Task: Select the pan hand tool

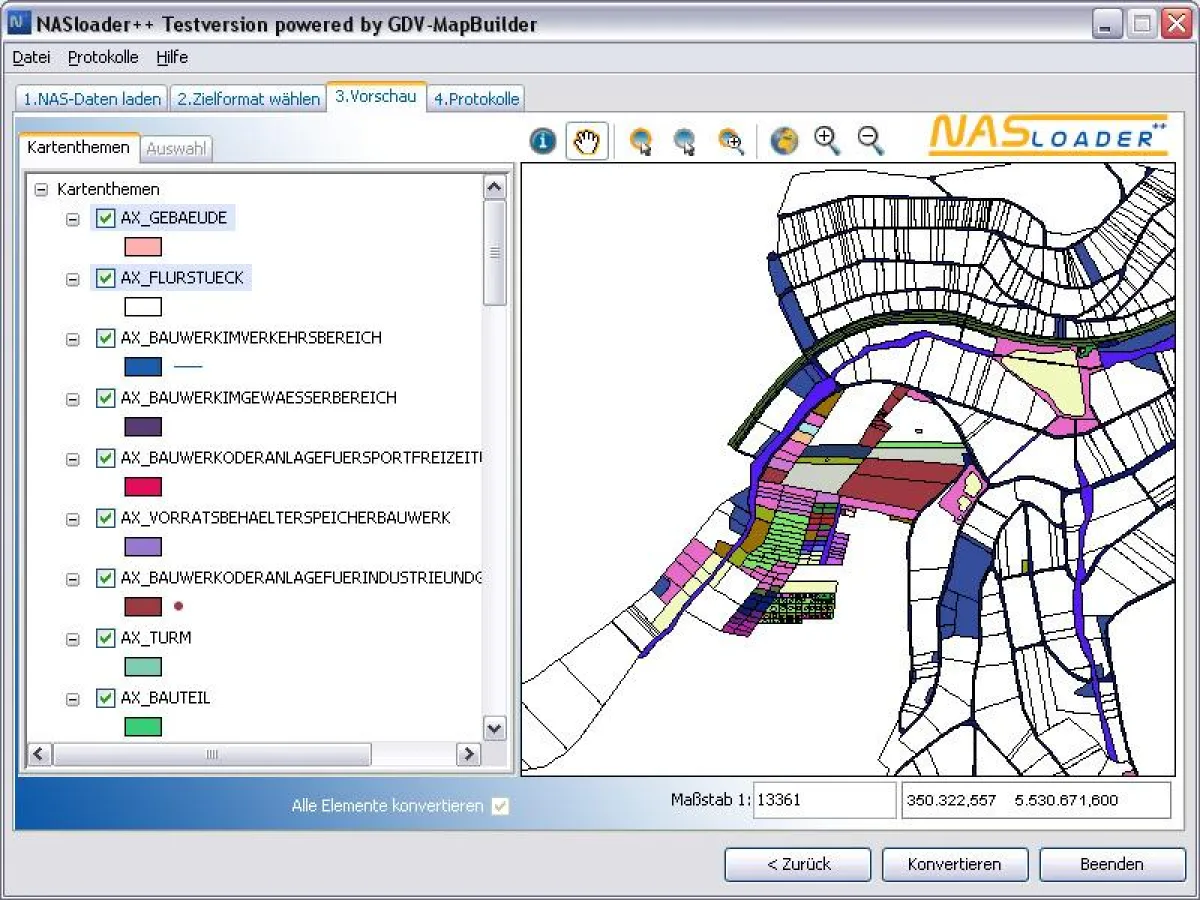Action: coord(587,142)
